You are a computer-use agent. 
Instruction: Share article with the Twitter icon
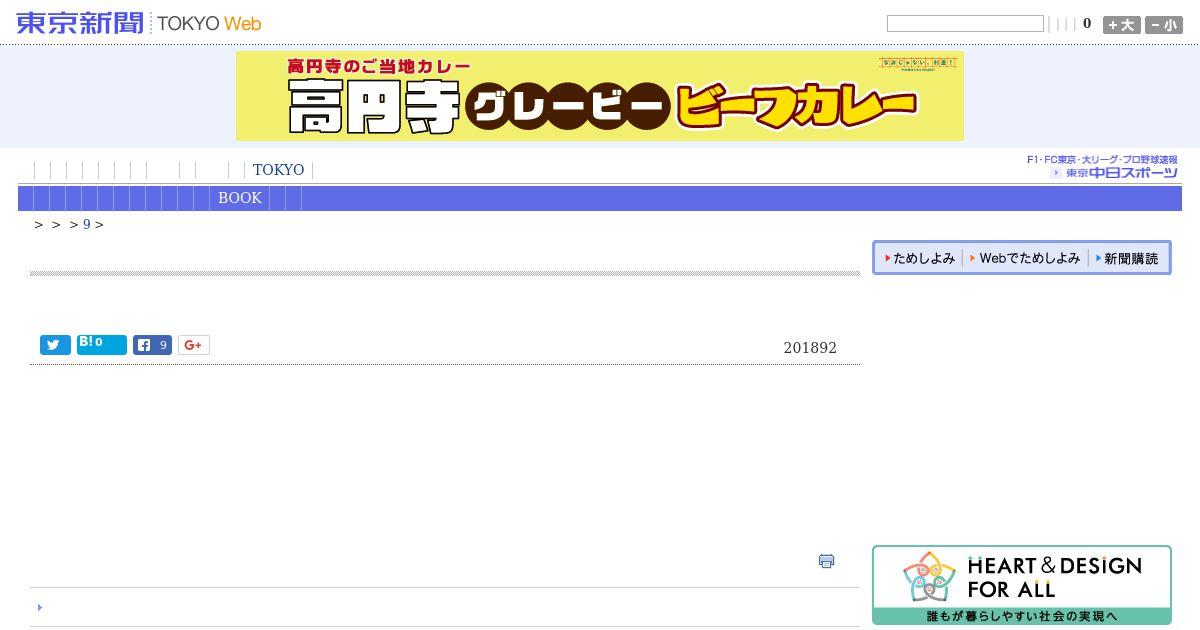[x=55, y=345]
